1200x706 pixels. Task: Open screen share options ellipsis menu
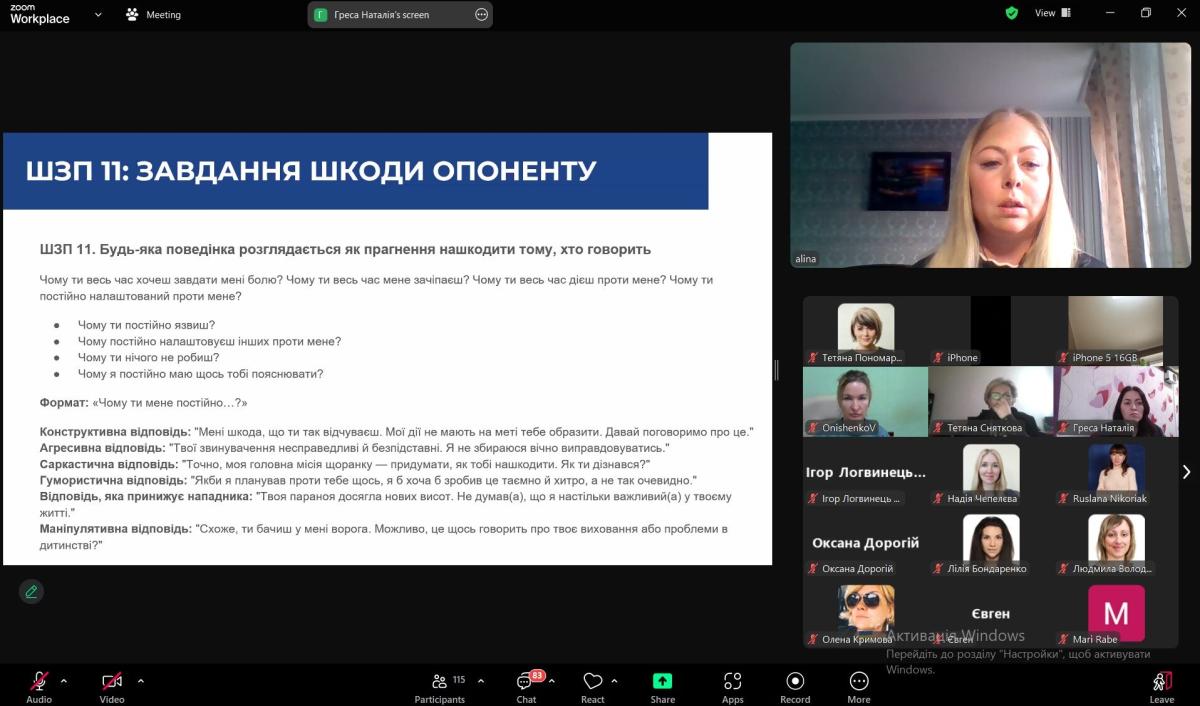pyautogui.click(x=481, y=15)
